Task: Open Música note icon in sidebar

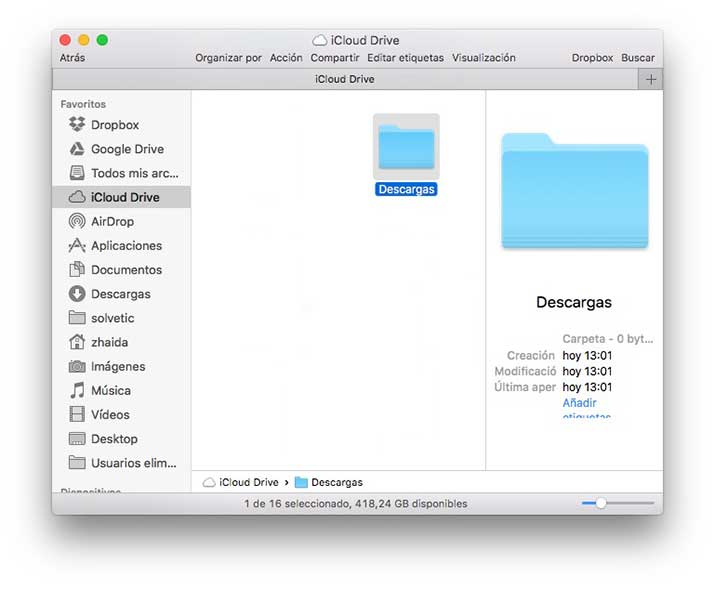Action: 77,390
